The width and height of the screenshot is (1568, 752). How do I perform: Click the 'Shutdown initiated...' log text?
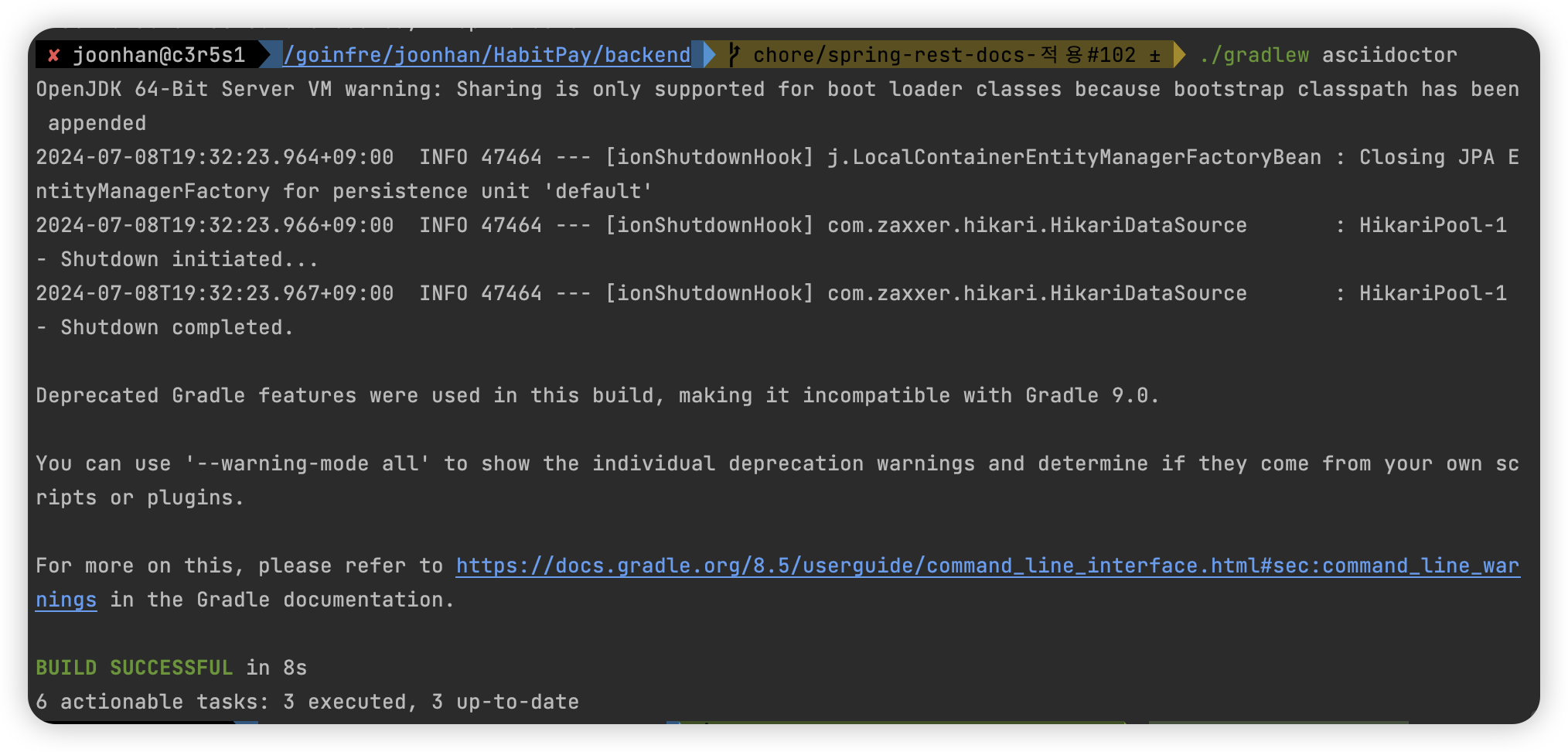(x=189, y=259)
